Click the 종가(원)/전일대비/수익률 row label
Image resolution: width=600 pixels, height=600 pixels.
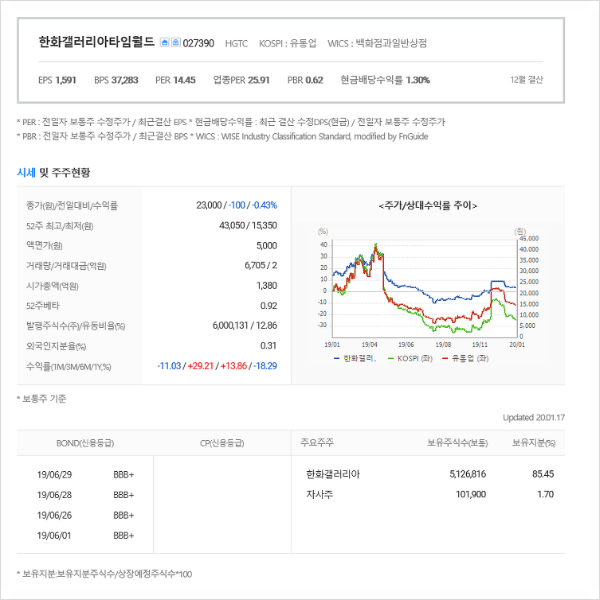coord(72,205)
